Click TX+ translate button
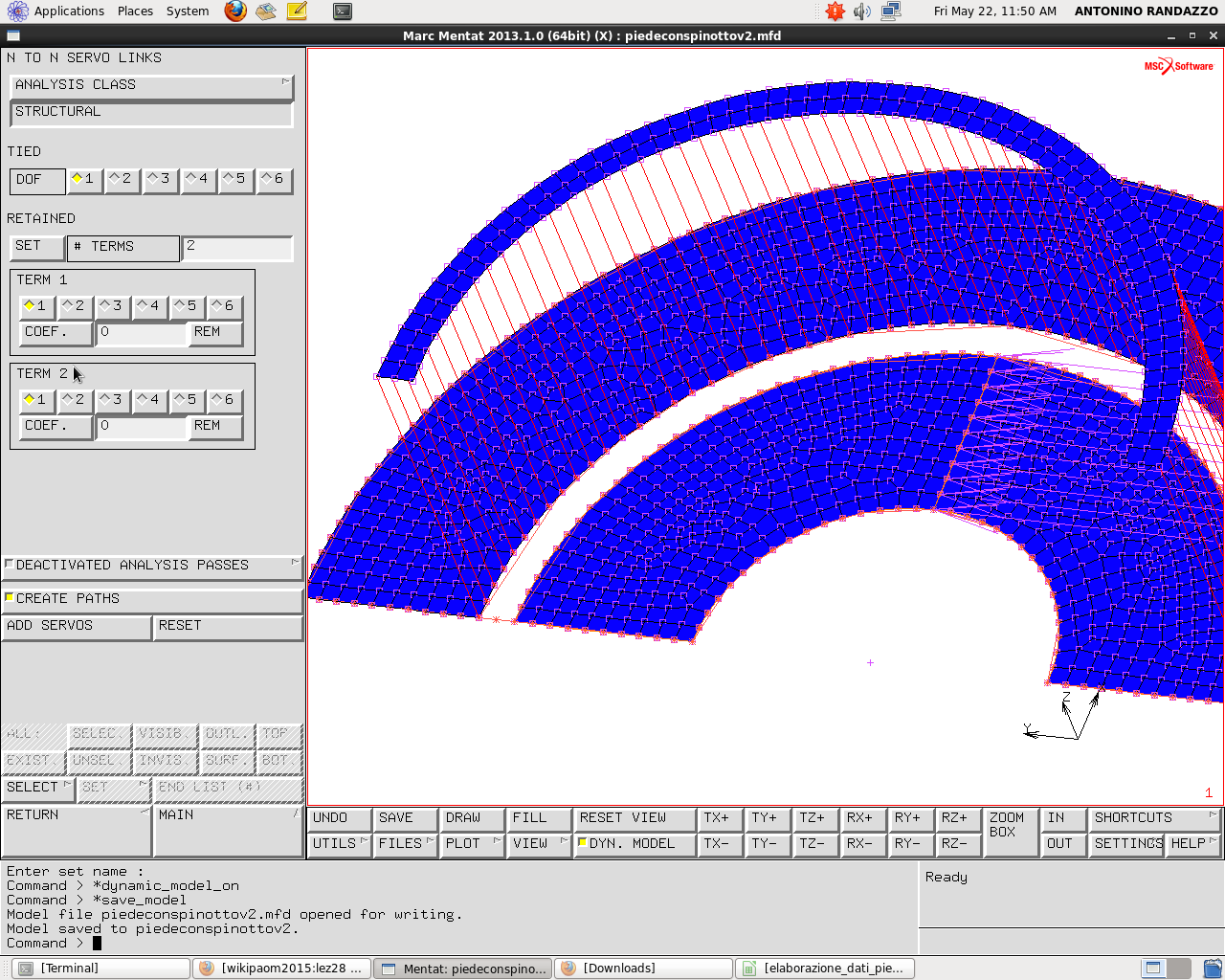 pos(720,818)
